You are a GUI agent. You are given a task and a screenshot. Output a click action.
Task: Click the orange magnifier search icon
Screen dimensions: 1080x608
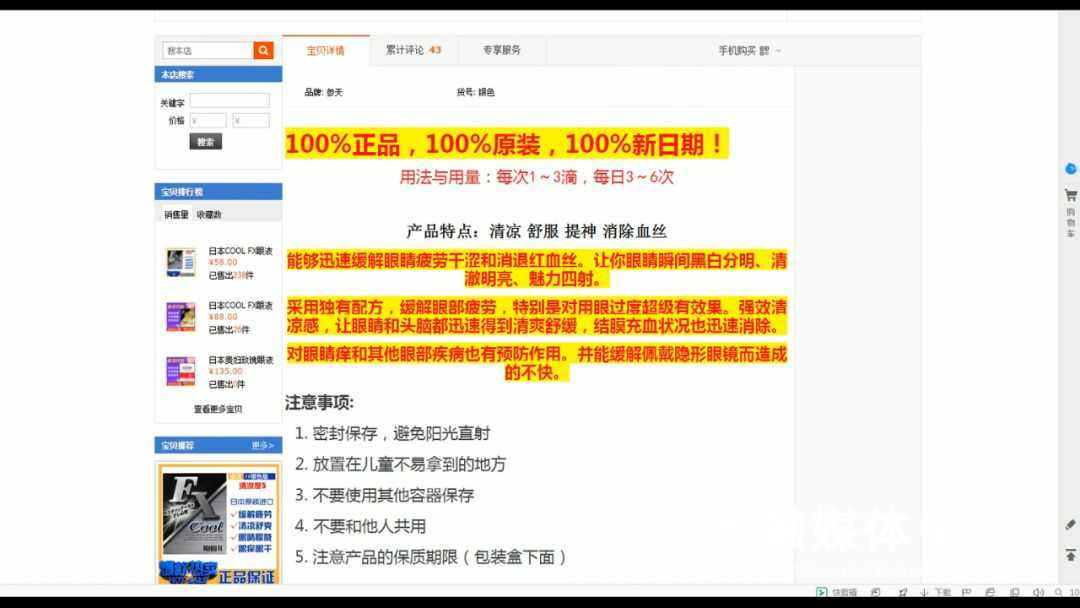(x=263, y=49)
